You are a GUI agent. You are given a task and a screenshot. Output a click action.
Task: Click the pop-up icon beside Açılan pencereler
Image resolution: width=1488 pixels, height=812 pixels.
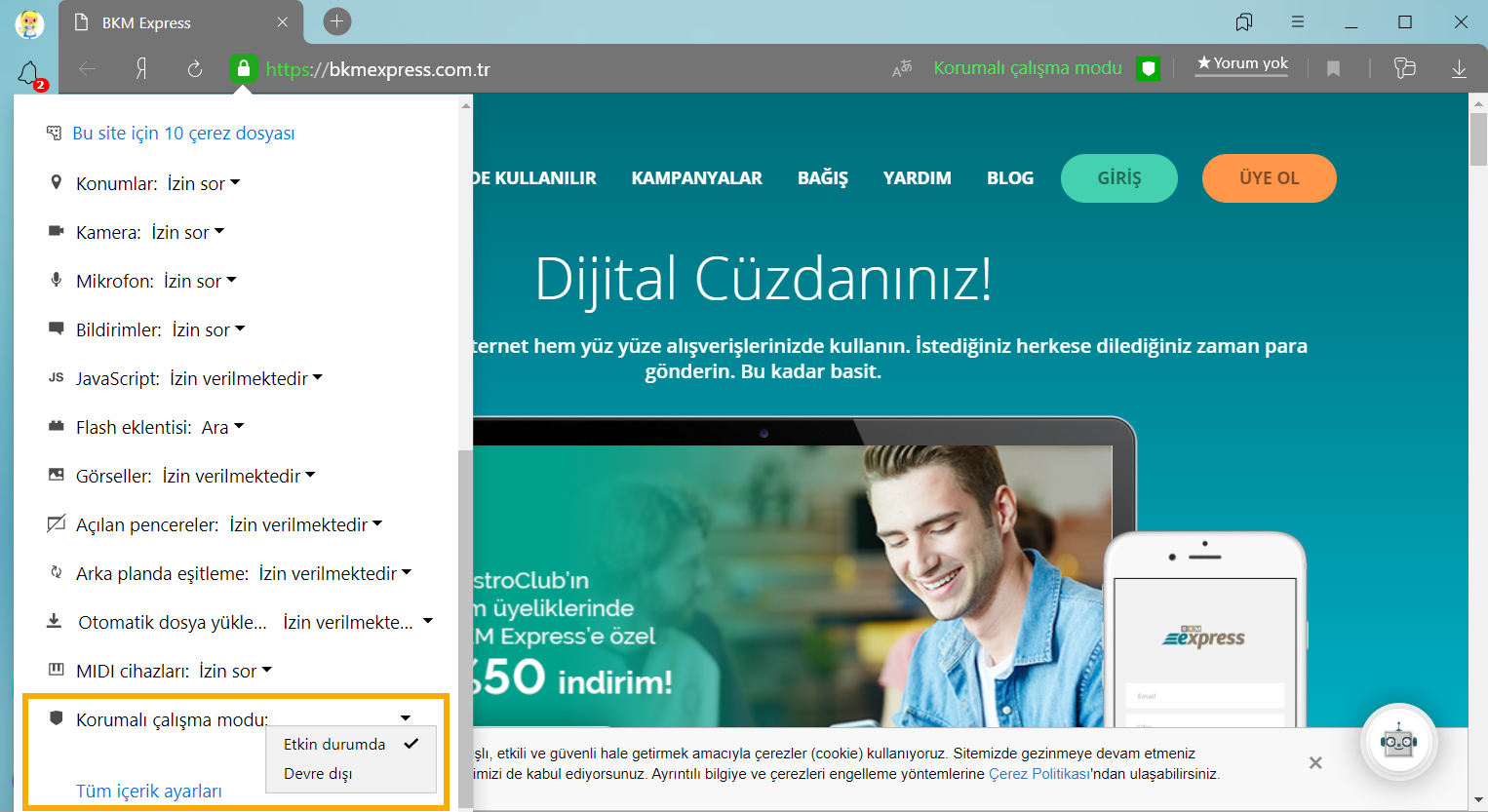pyautogui.click(x=57, y=523)
